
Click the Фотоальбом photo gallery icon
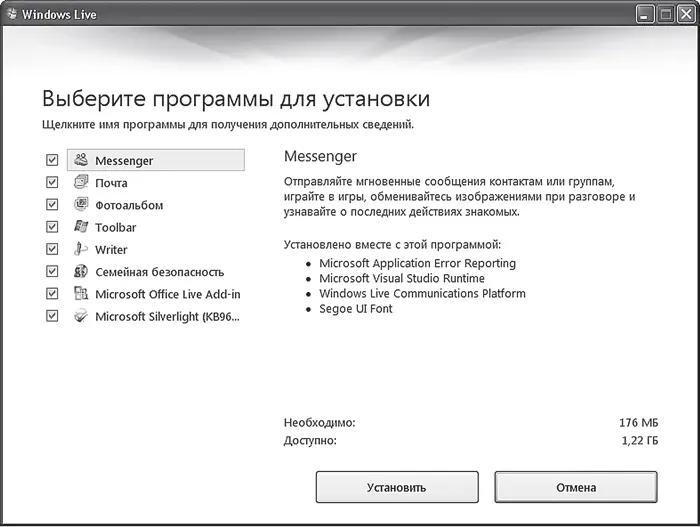tap(81, 204)
